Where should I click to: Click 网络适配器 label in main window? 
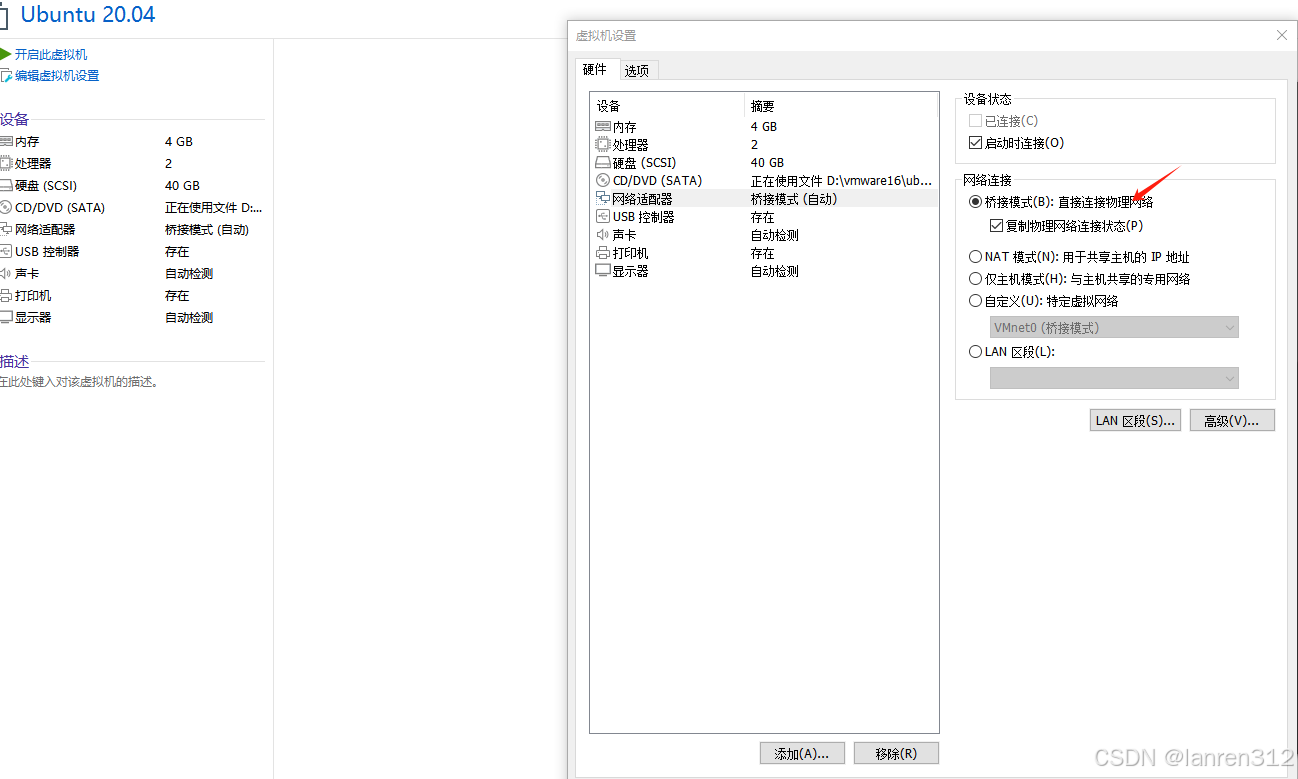[x=45, y=230]
